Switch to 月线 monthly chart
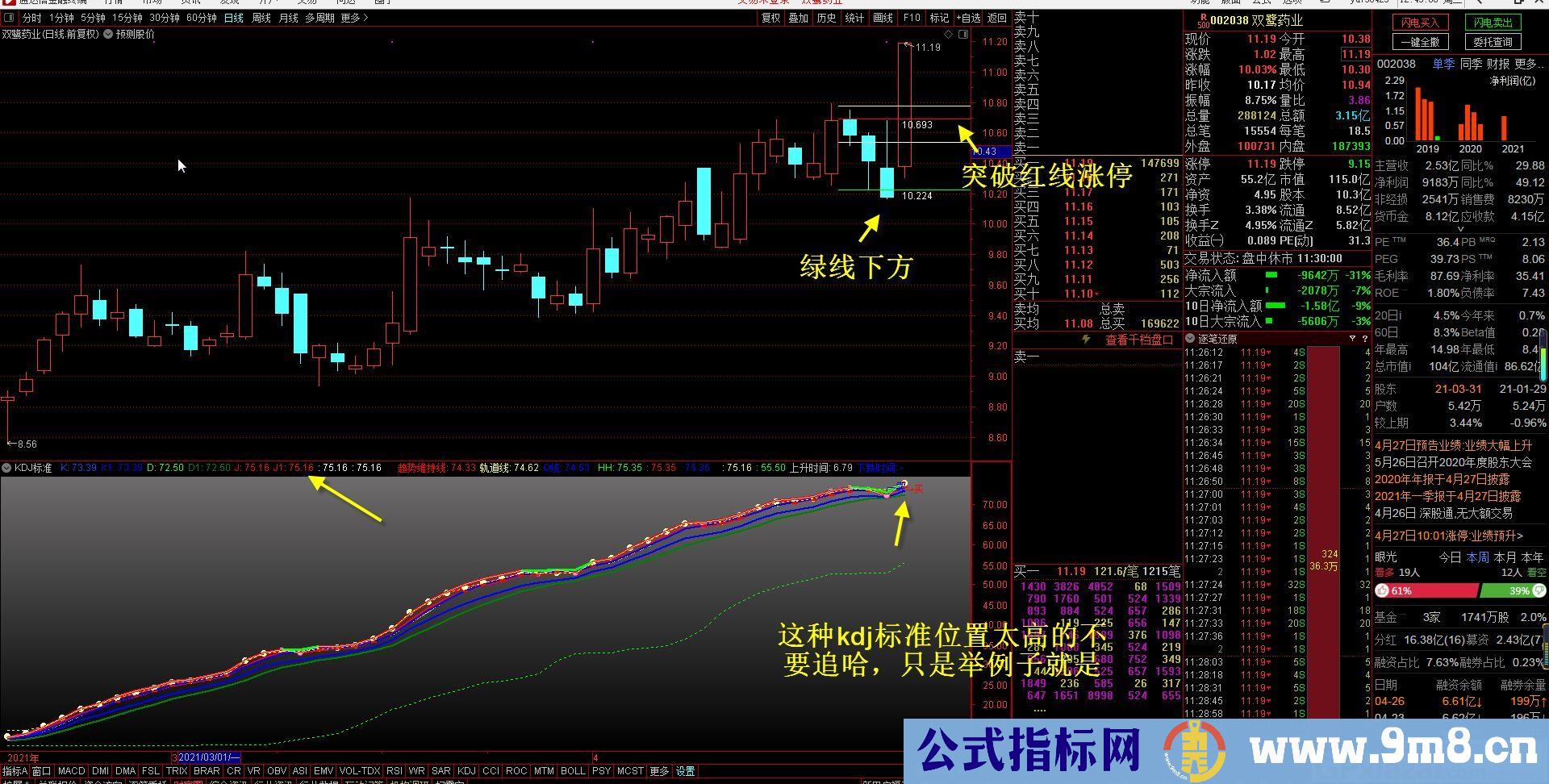This screenshot has width=1549, height=784. (x=288, y=17)
